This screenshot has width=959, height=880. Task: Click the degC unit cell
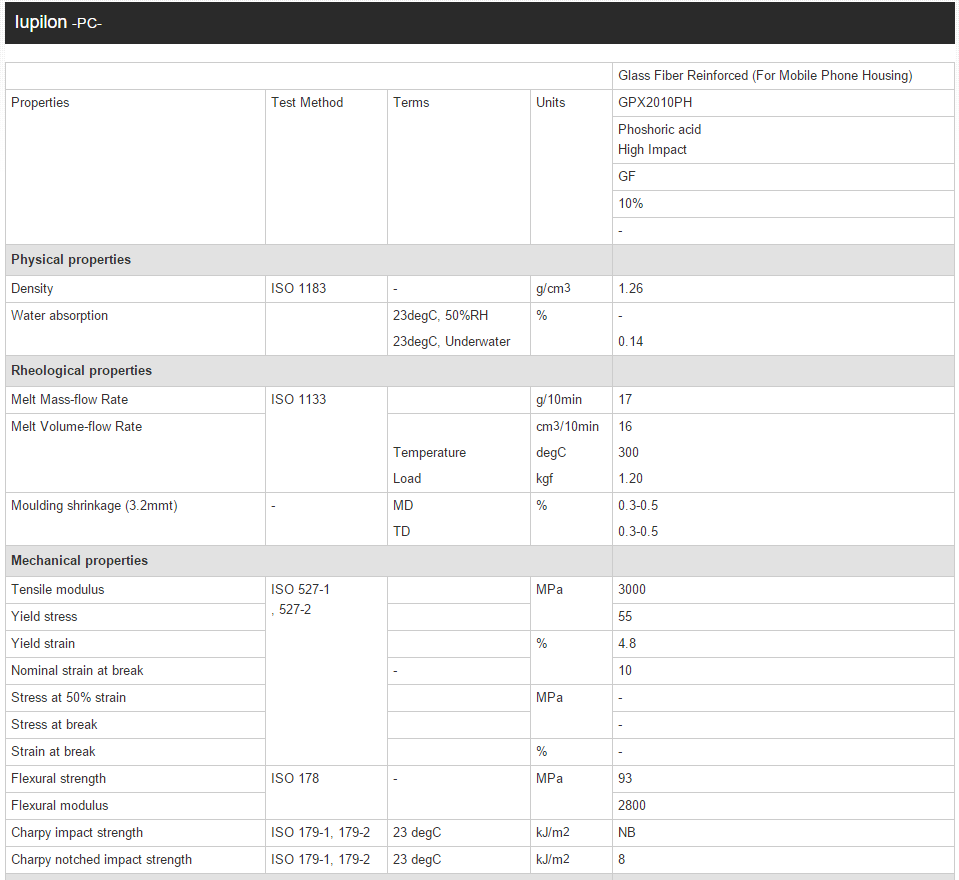pyautogui.click(x=551, y=453)
